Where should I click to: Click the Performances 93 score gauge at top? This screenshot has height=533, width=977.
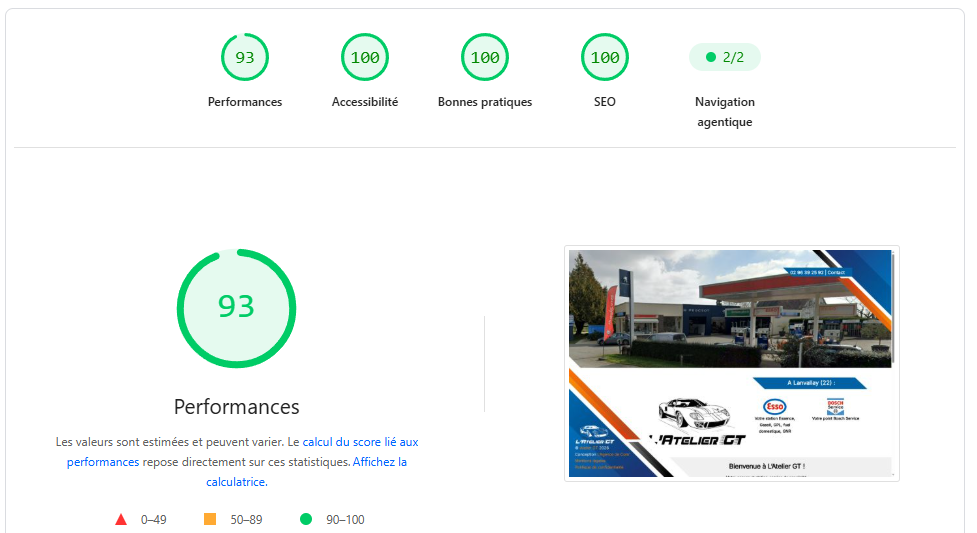pyautogui.click(x=245, y=57)
